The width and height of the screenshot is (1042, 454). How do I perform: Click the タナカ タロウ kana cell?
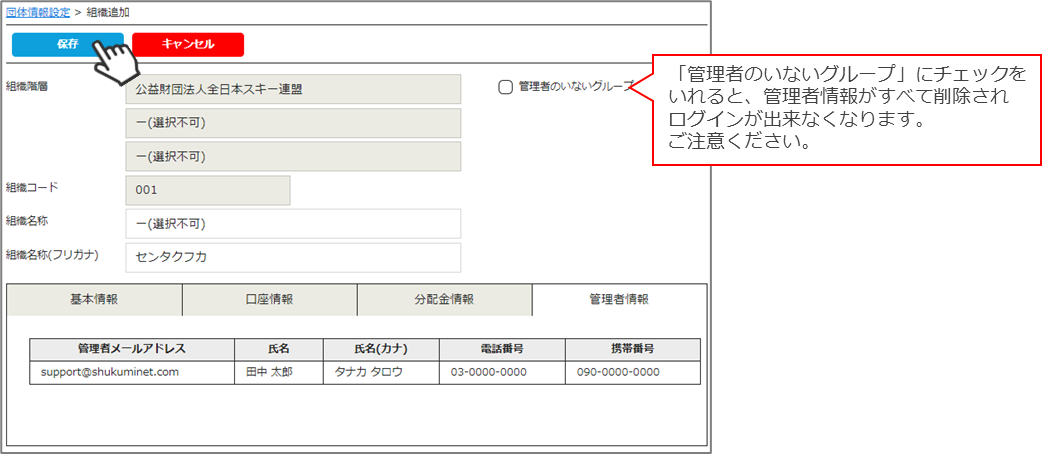point(381,372)
